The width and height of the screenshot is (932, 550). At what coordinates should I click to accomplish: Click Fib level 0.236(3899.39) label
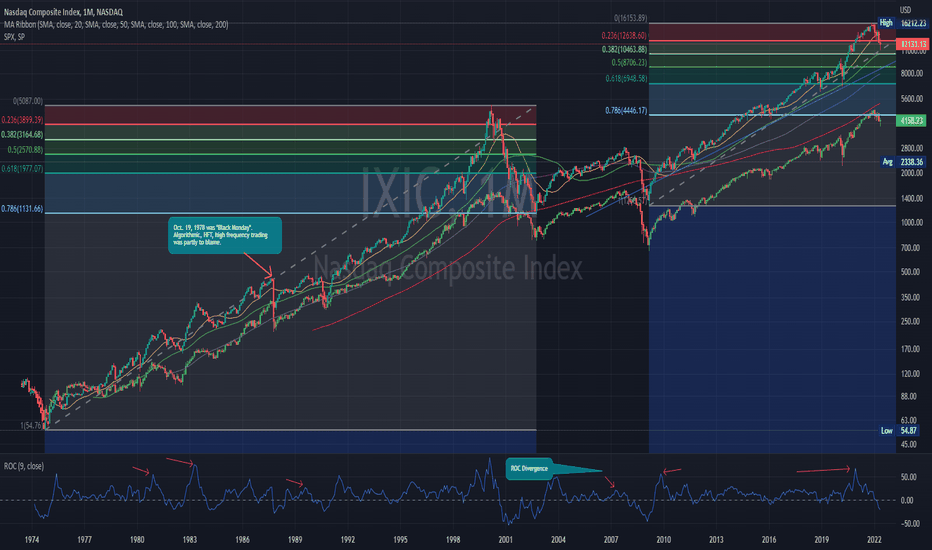click(x=22, y=120)
